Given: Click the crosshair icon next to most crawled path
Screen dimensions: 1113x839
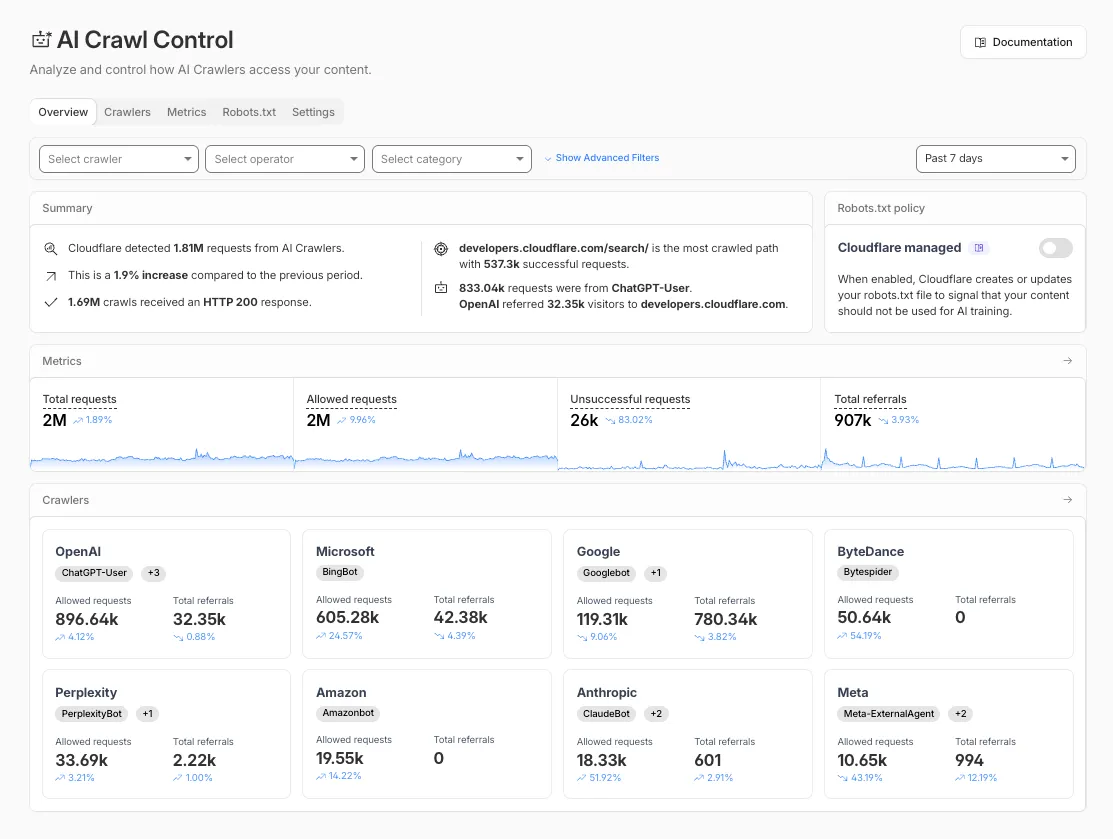Looking at the screenshot, I should (441, 248).
